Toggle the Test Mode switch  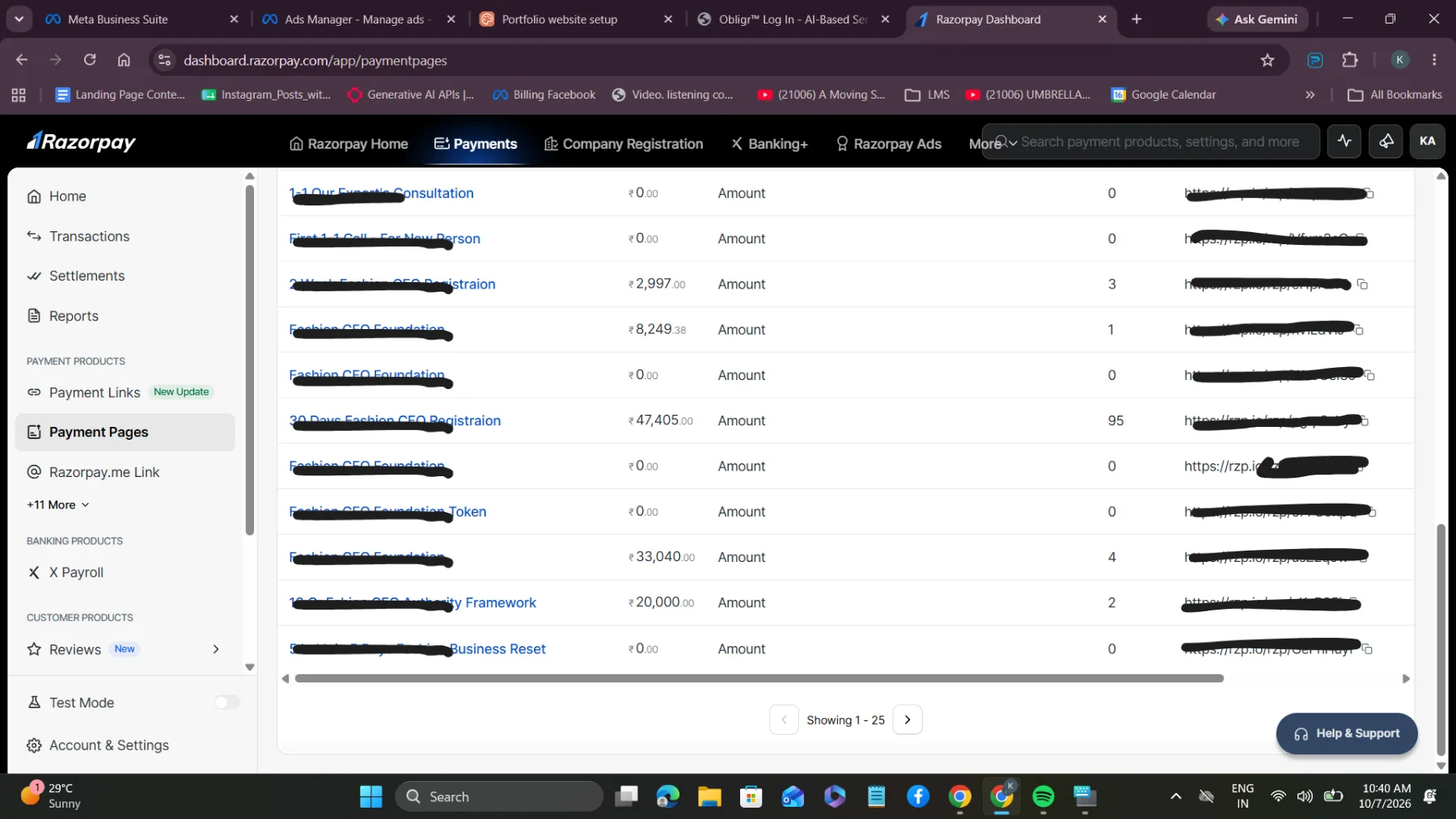[227, 703]
